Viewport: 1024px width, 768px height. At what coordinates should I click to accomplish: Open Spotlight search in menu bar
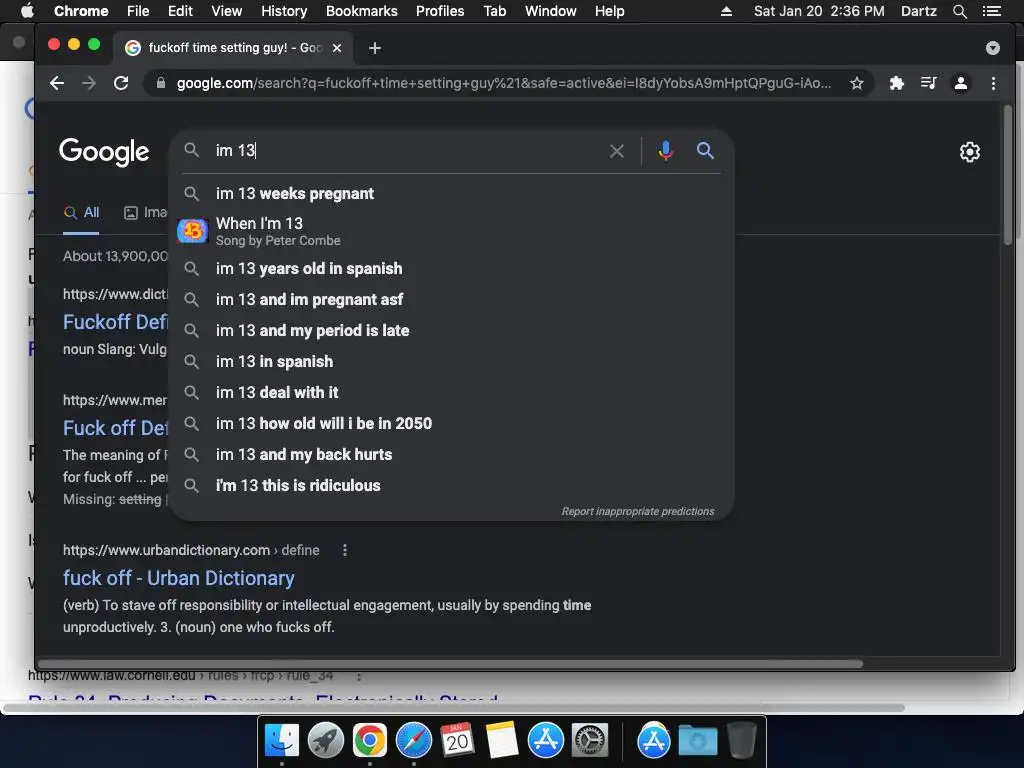pyautogui.click(x=959, y=11)
